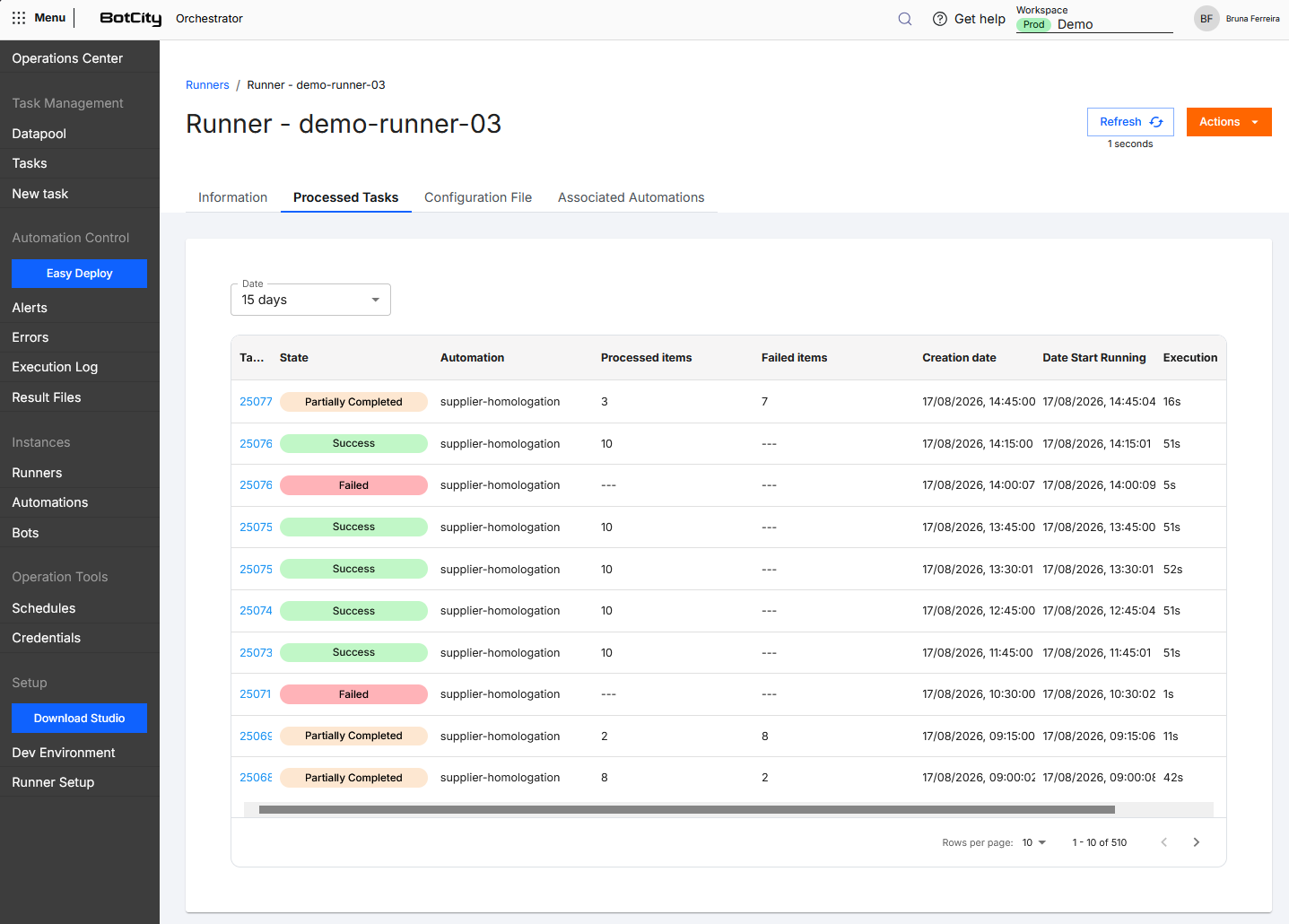Screen dimensions: 1289x924
Task: Open the search magnifier icon
Action: pyautogui.click(x=905, y=19)
